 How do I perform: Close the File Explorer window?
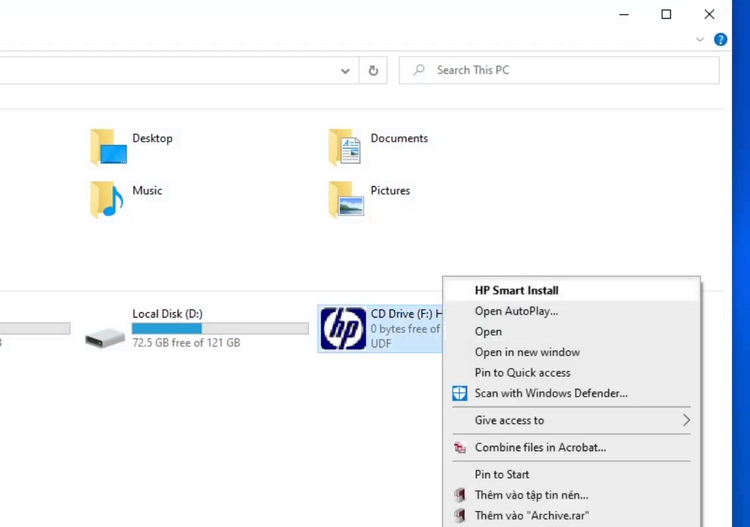click(x=709, y=14)
